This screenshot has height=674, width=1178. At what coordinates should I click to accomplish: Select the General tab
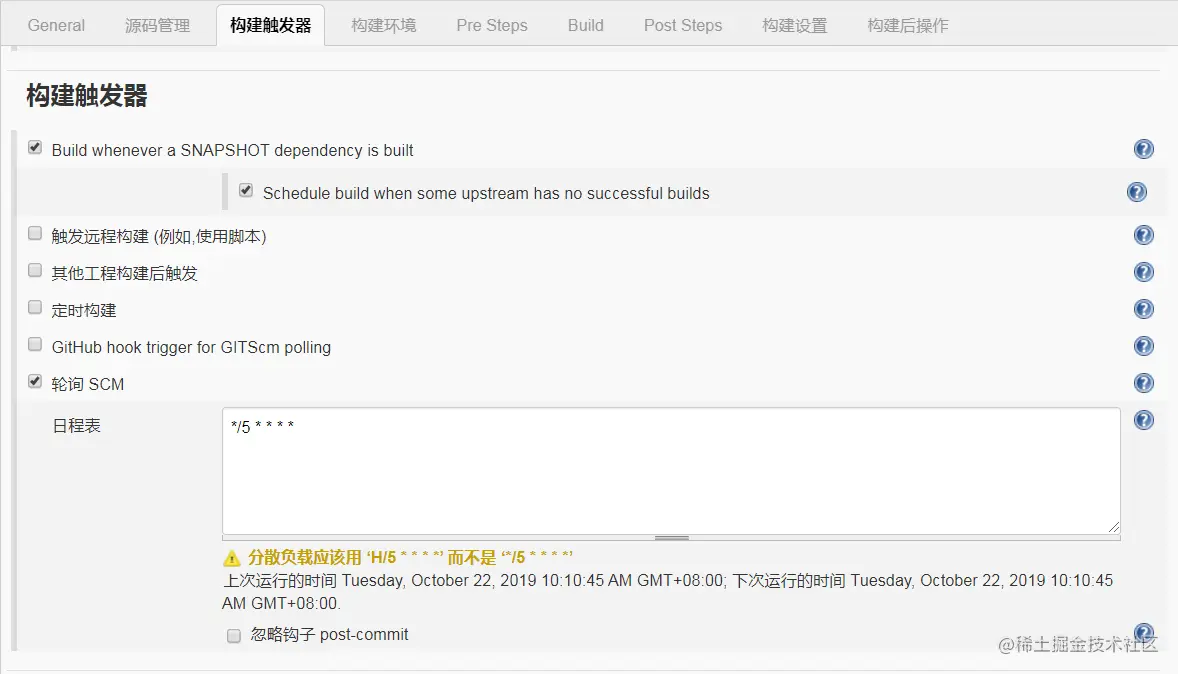point(56,26)
